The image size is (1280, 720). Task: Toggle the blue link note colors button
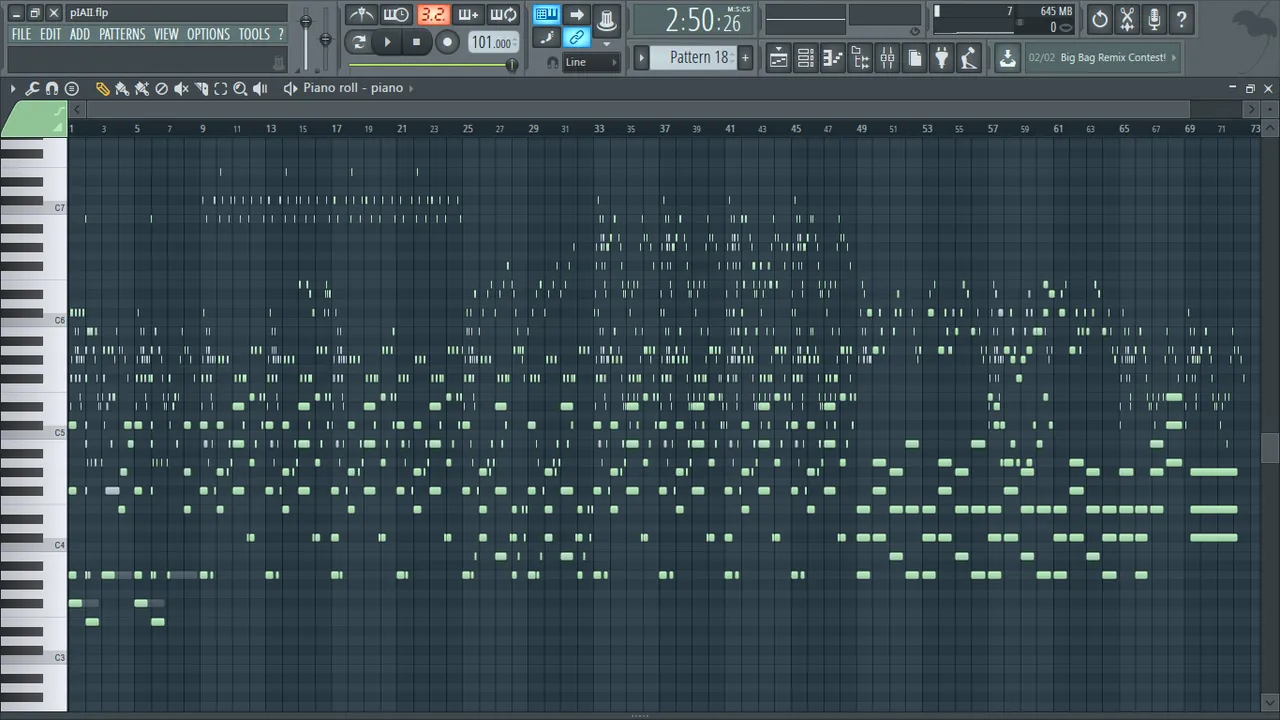[x=577, y=38]
